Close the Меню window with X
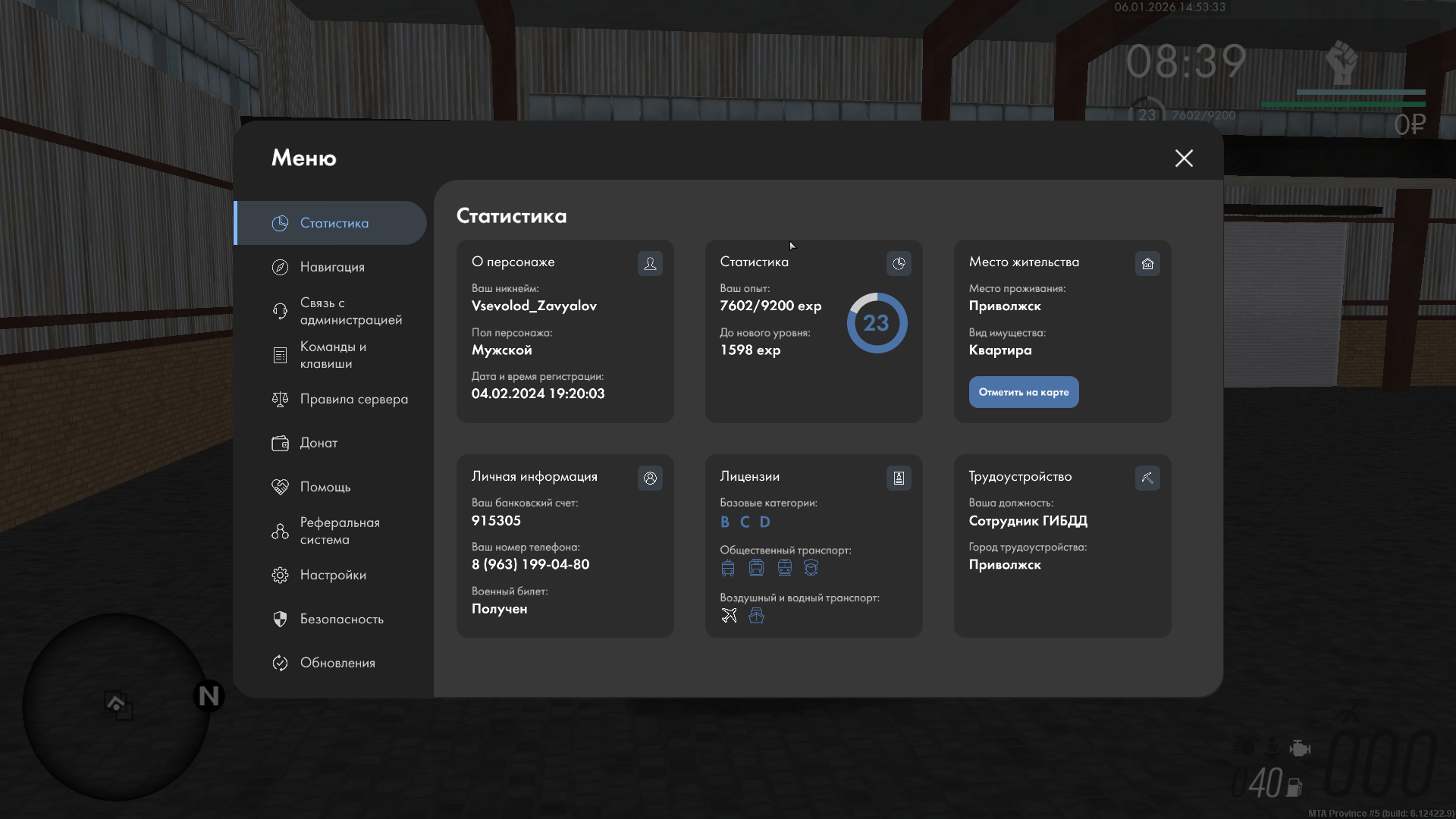 tap(1184, 158)
